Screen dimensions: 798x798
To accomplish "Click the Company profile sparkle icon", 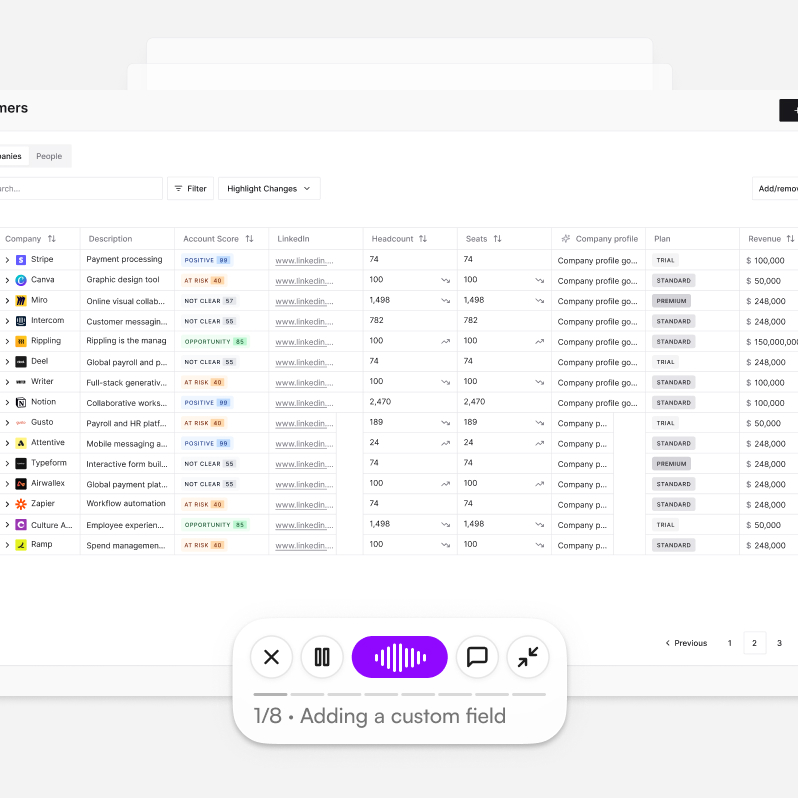I will [x=565, y=239].
